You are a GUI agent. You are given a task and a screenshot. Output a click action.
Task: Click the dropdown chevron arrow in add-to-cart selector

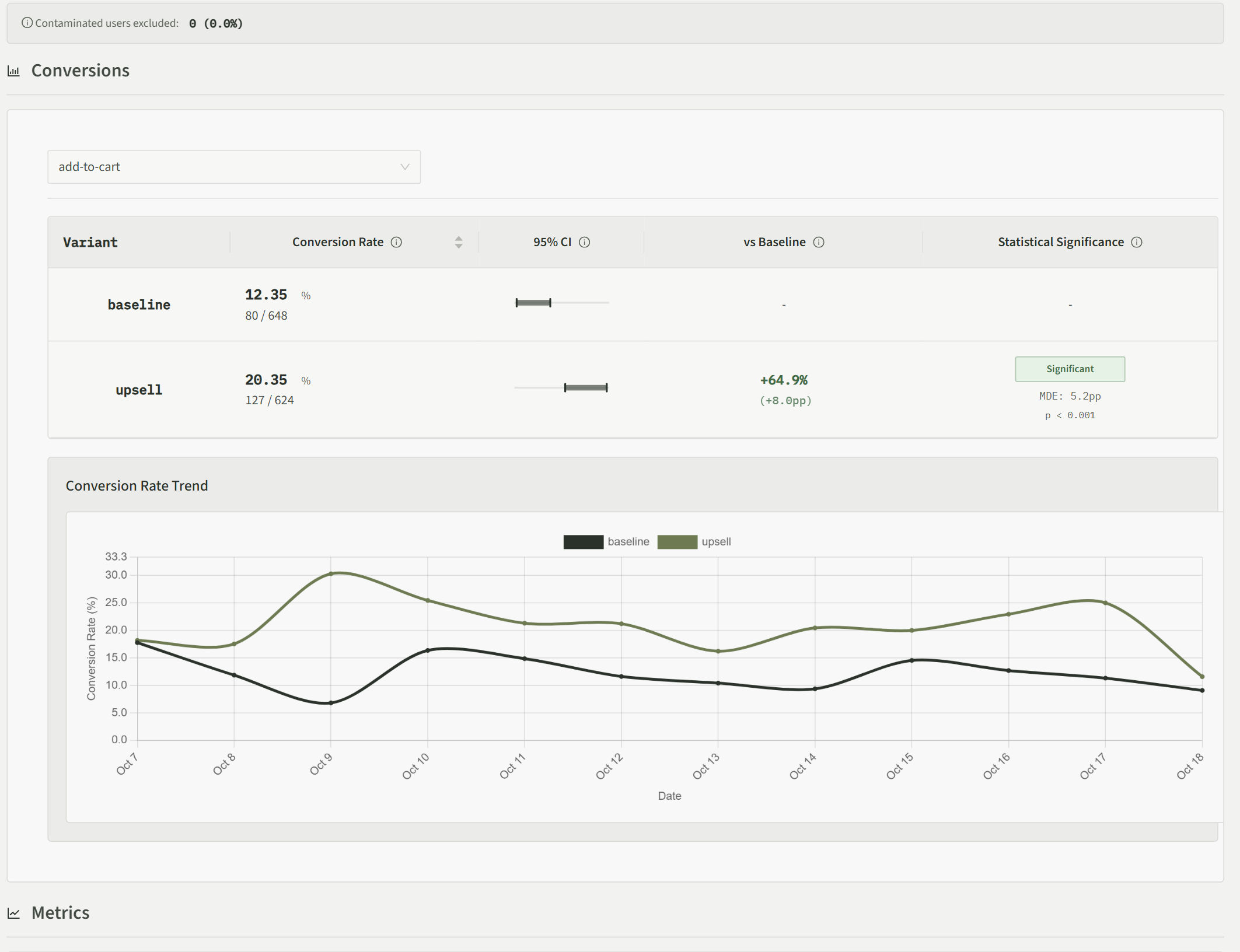[x=404, y=167]
